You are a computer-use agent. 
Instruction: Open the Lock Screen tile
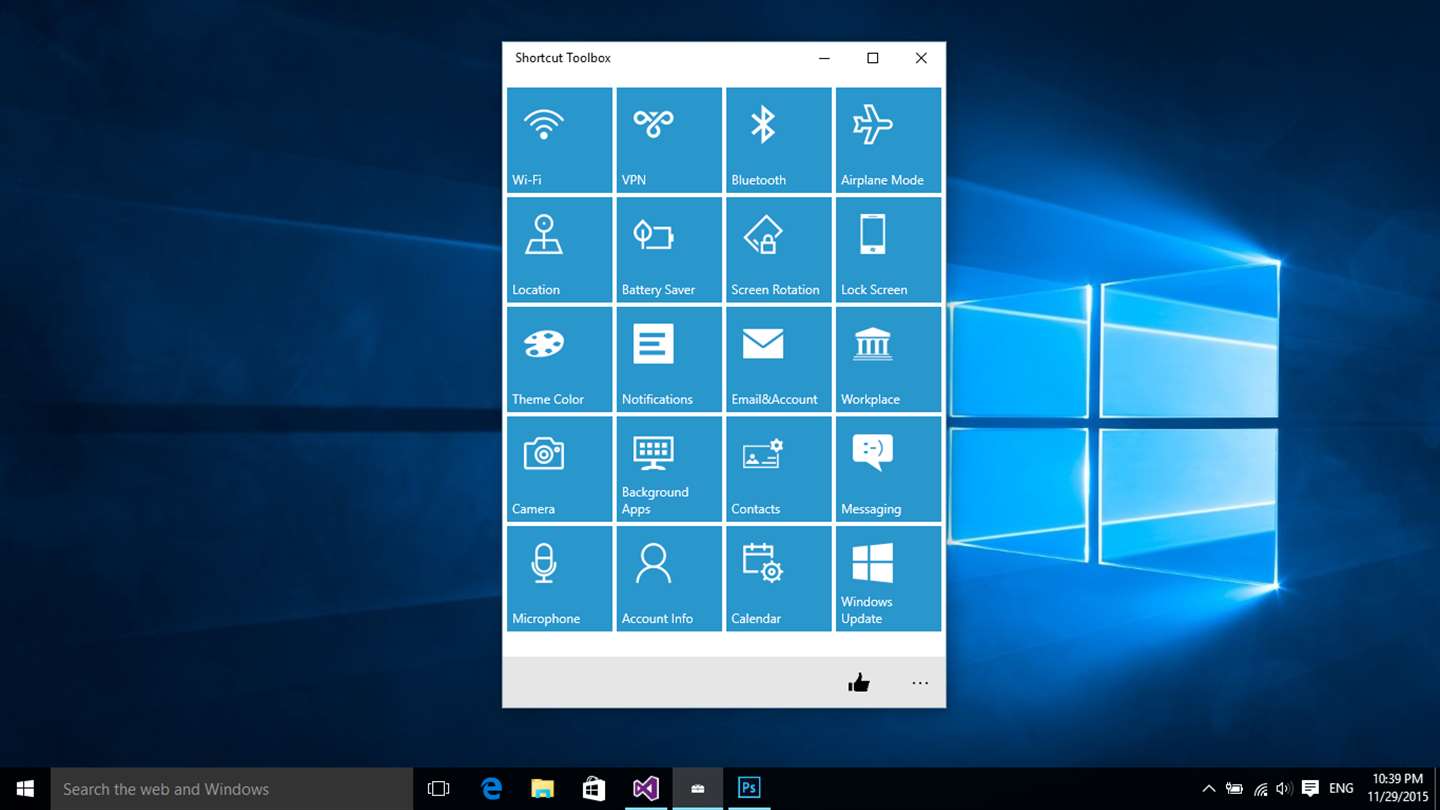888,250
